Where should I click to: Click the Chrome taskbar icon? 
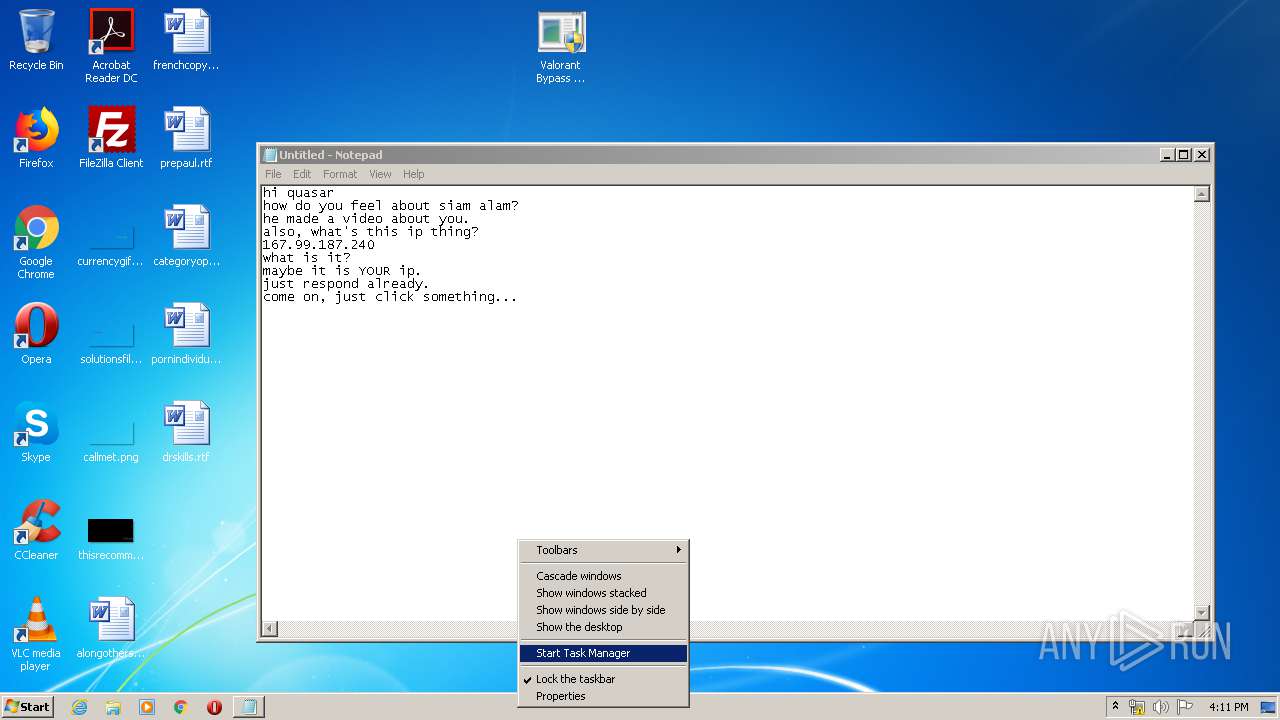[181, 707]
